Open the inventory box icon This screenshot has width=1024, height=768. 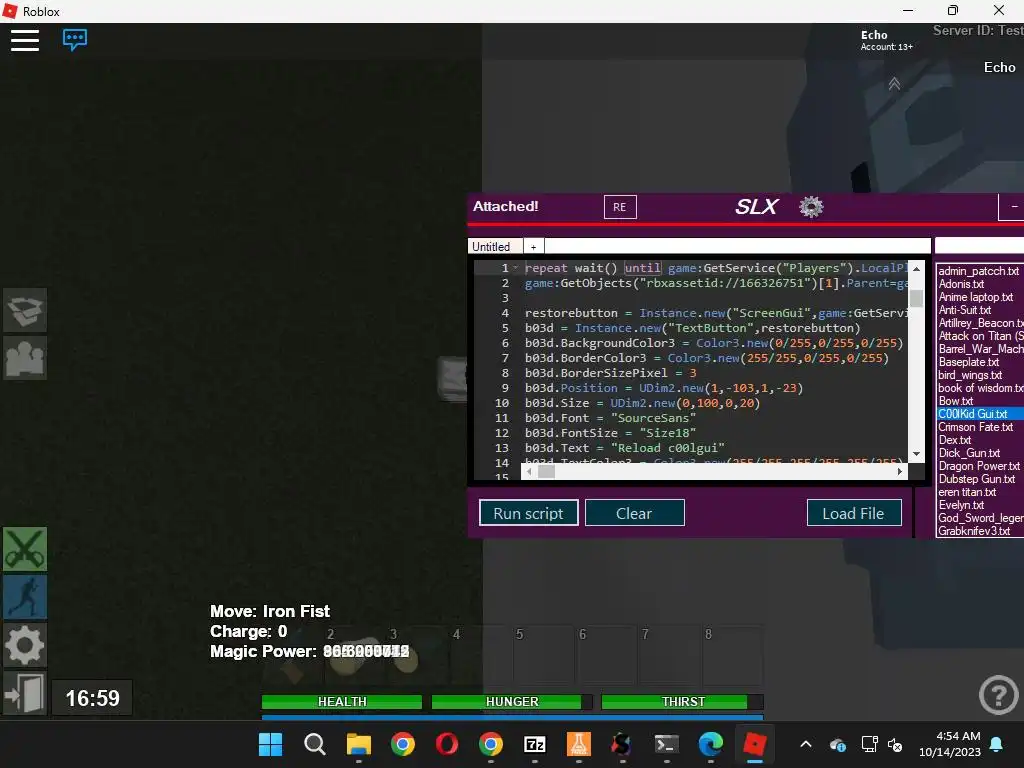pyautogui.click(x=25, y=310)
